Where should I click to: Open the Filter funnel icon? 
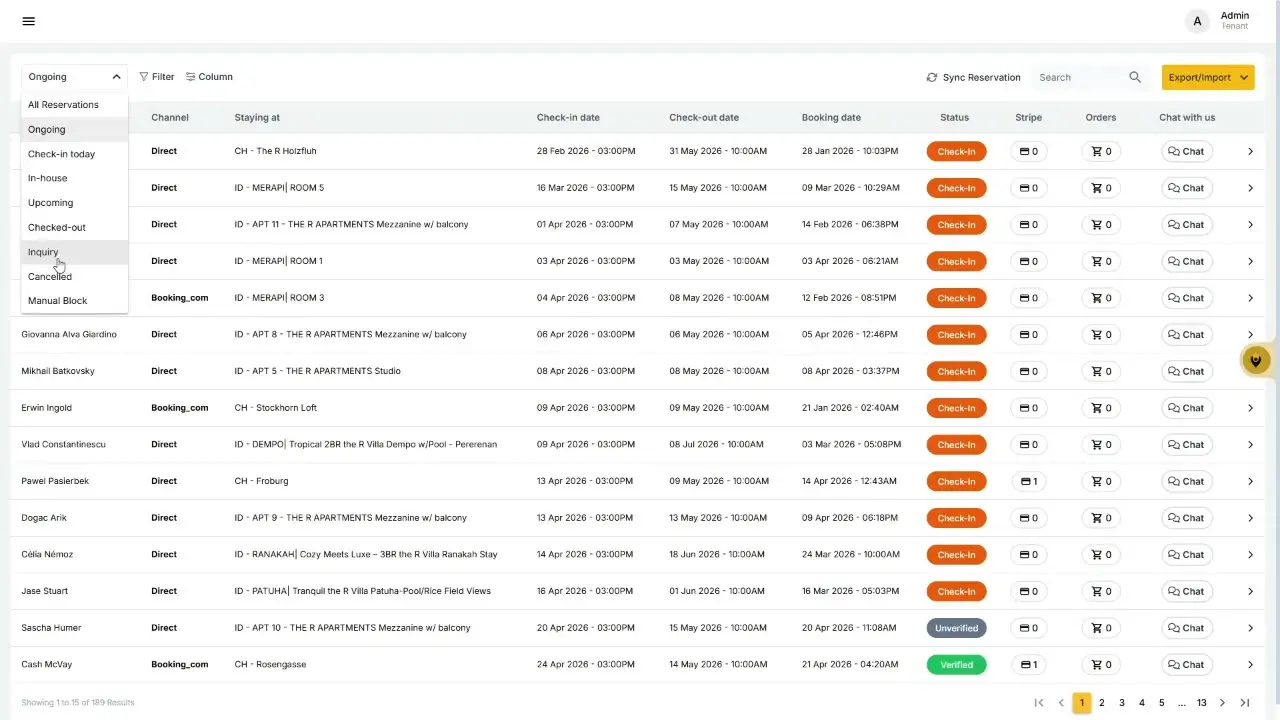pos(144,77)
